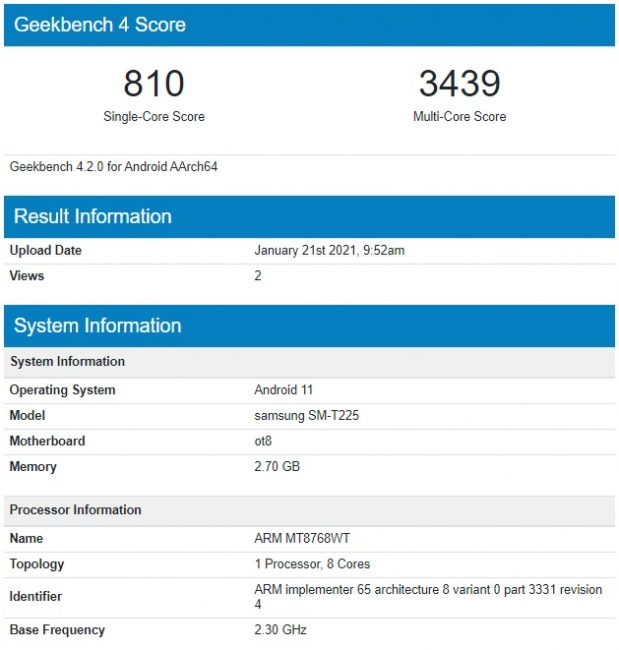Select the 1 Processor, 8 Cores value
This screenshot has height=650, width=619.
tap(312, 564)
